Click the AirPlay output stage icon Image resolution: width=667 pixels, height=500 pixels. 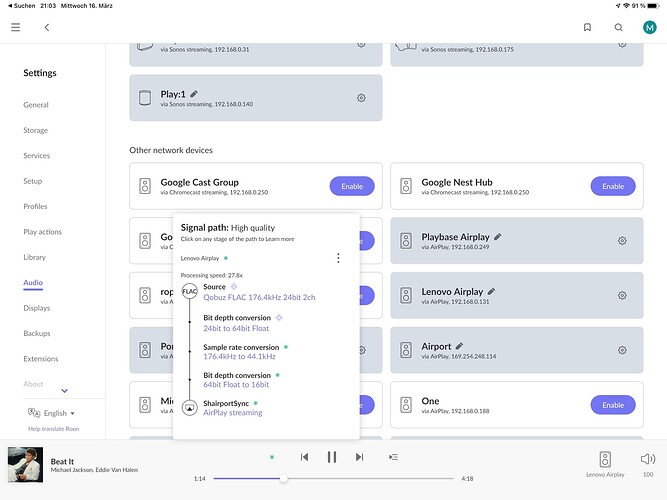click(190, 408)
